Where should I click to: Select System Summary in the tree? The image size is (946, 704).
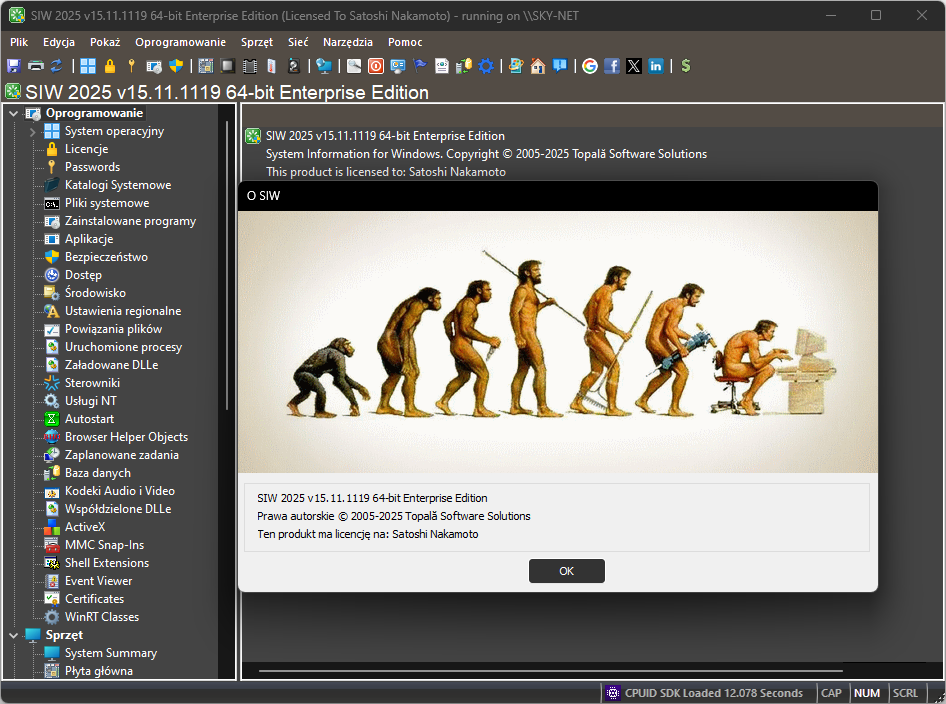tap(110, 653)
